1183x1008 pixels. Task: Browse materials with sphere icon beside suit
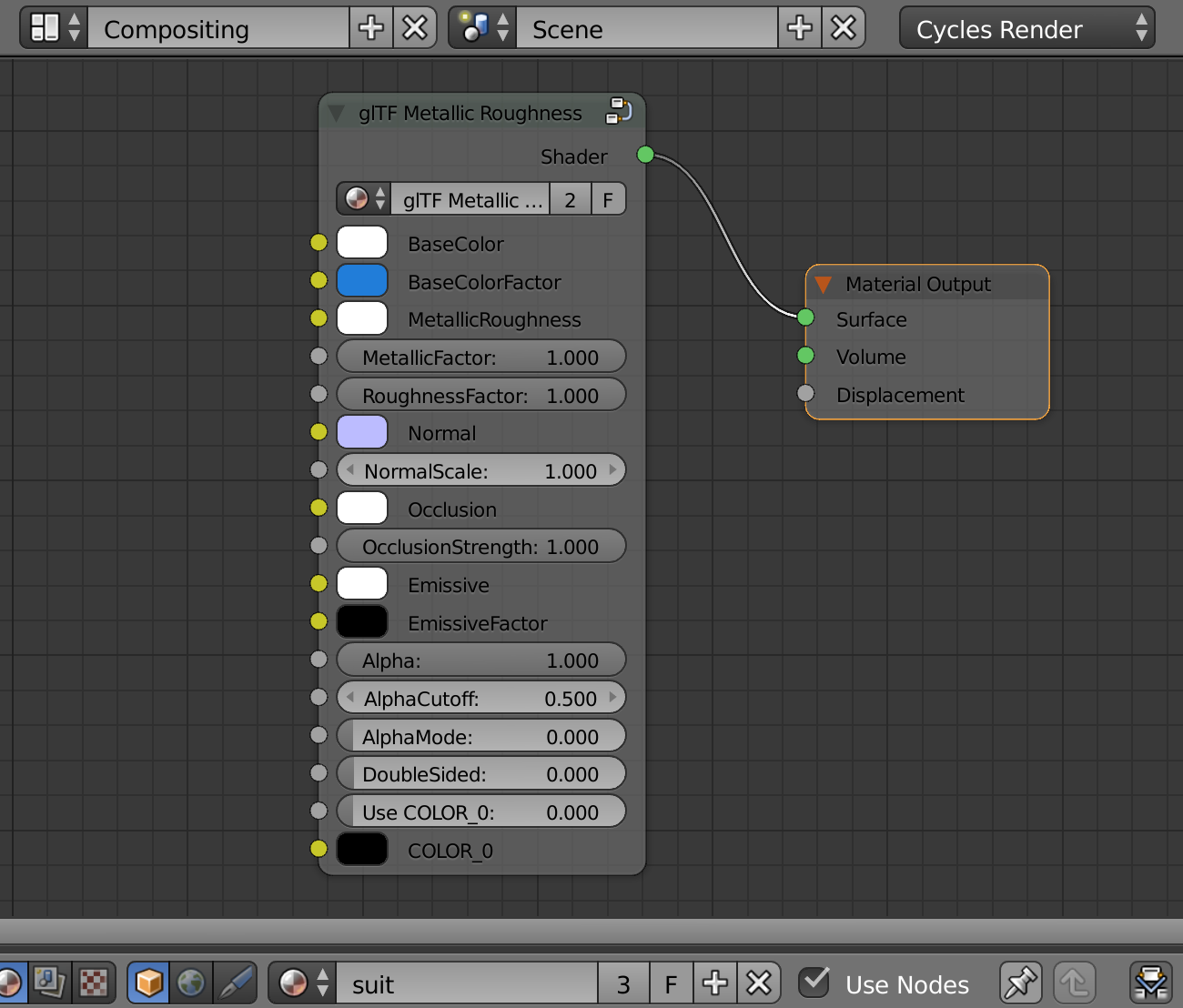pos(303,983)
